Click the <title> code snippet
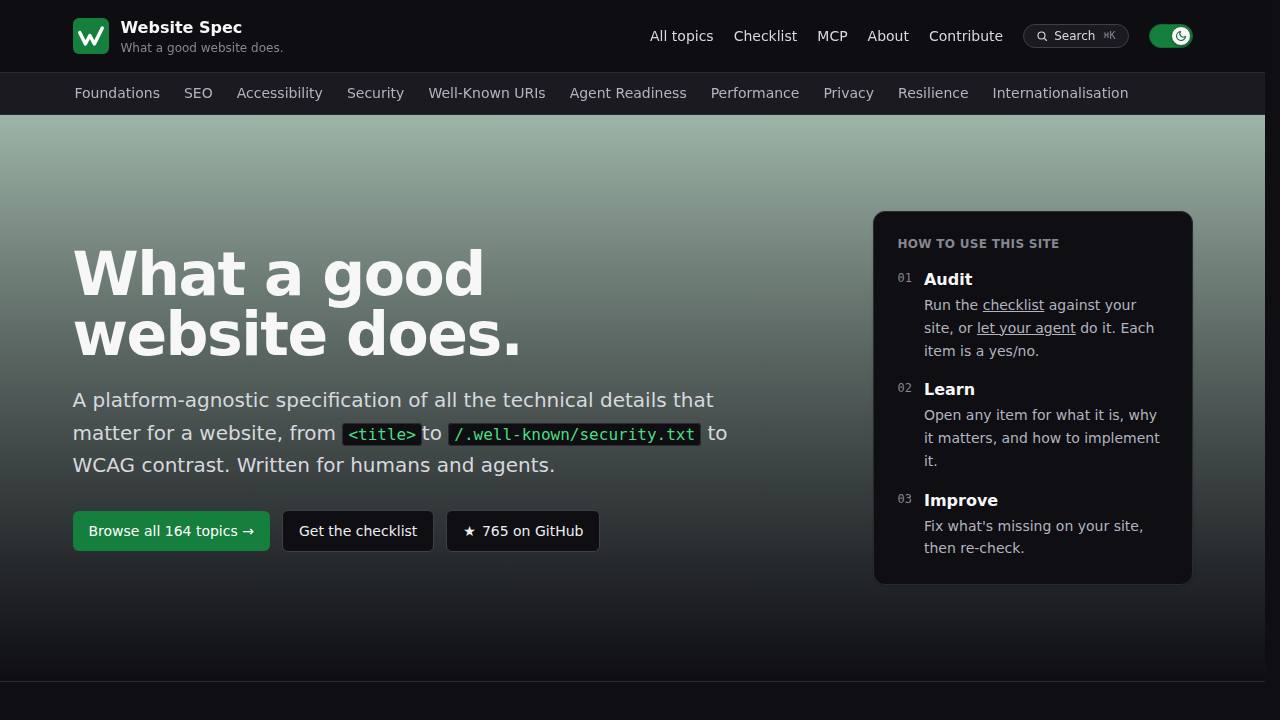Image resolution: width=1280 pixels, height=720 pixels. pos(381,434)
